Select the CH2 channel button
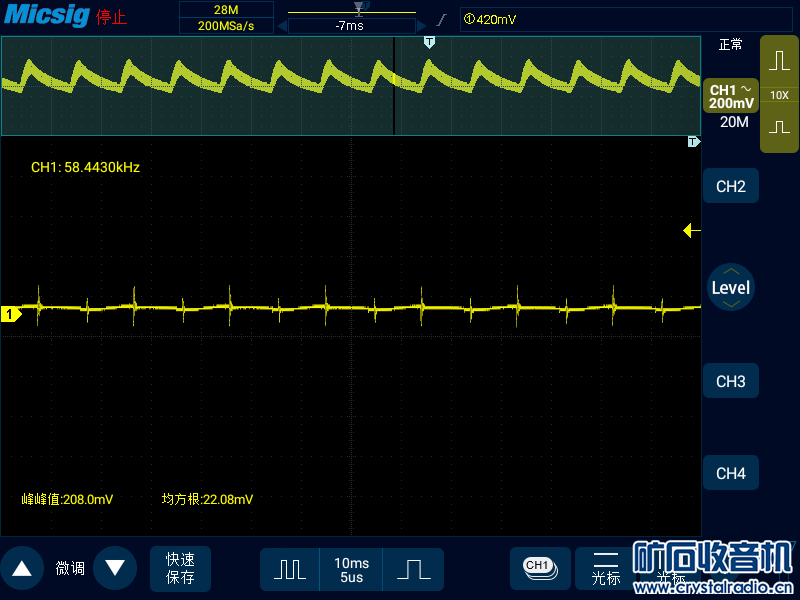 coord(731,186)
